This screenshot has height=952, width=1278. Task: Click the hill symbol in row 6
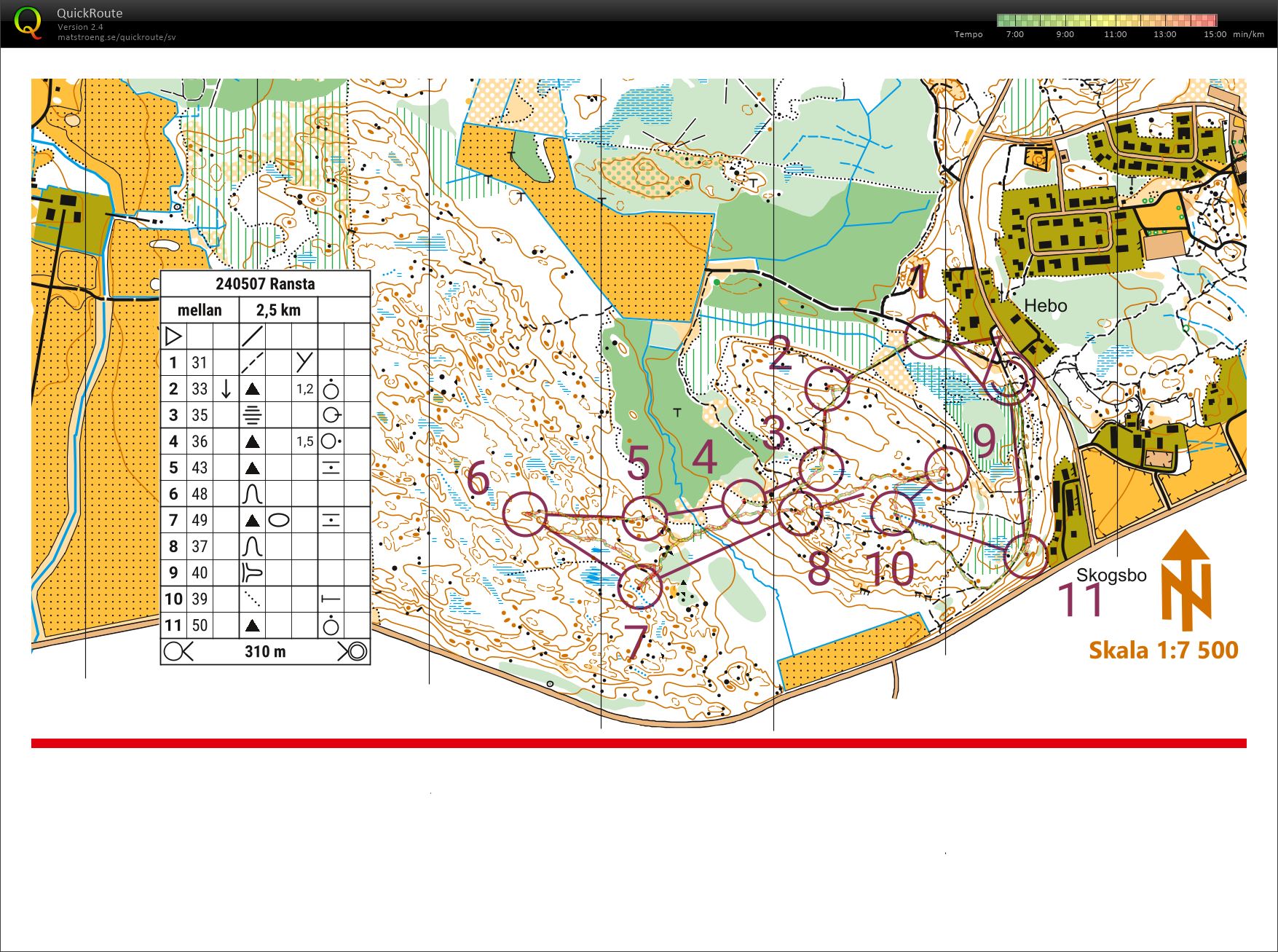coord(252,494)
